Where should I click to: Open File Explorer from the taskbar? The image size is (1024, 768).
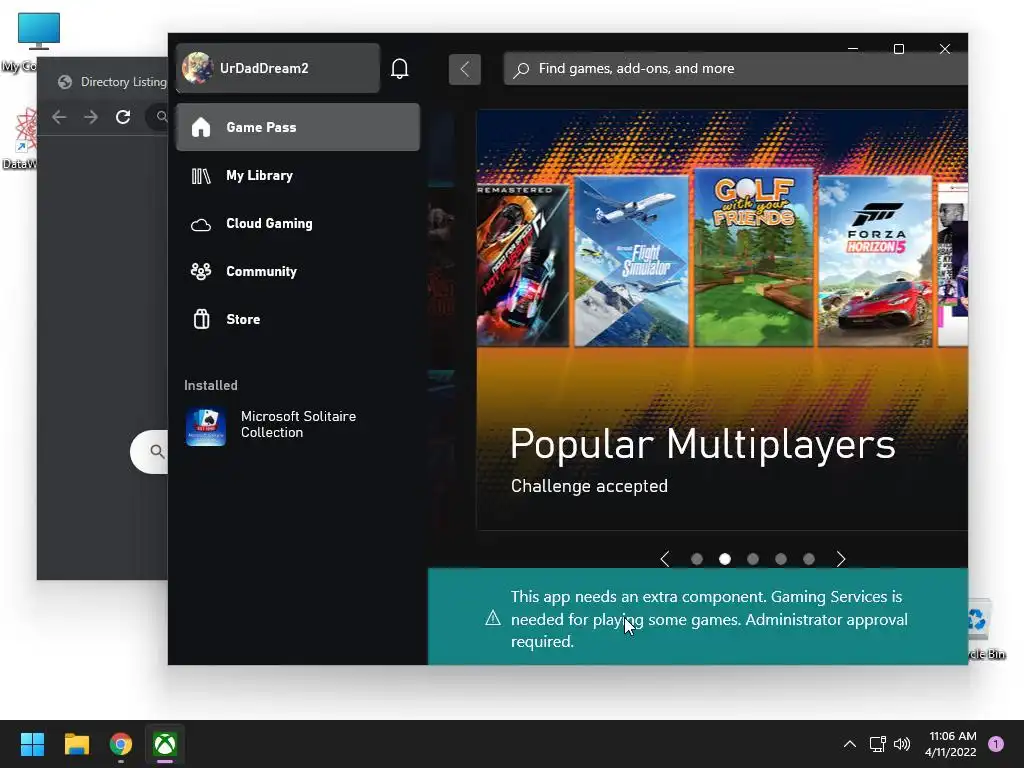click(x=76, y=744)
